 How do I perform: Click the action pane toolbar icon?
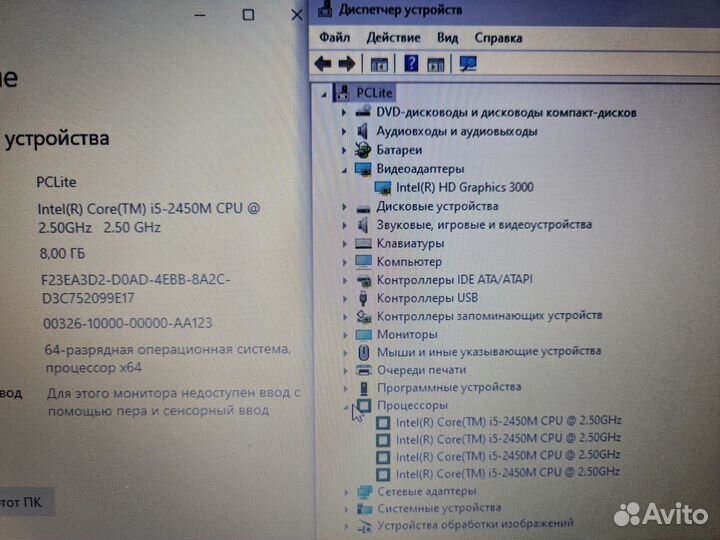point(436,64)
